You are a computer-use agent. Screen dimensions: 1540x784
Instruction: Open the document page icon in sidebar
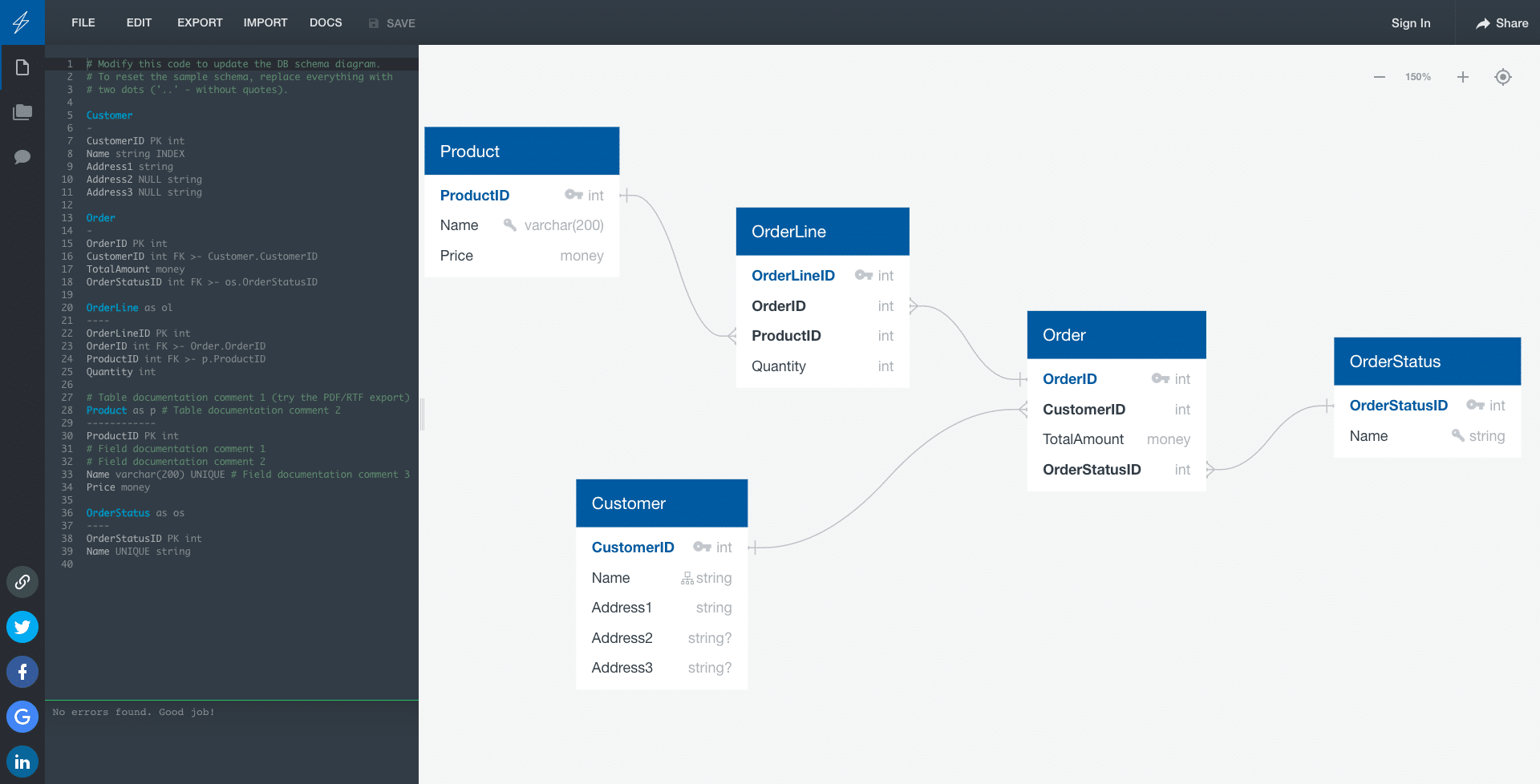pos(22,67)
